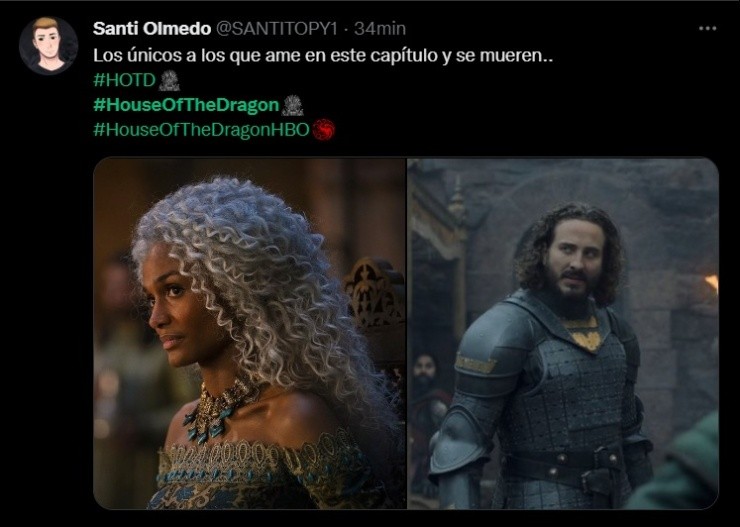Screen dimensions: 740x527
Task: Visit the @SANTITOPY1 handle
Action: tap(277, 29)
